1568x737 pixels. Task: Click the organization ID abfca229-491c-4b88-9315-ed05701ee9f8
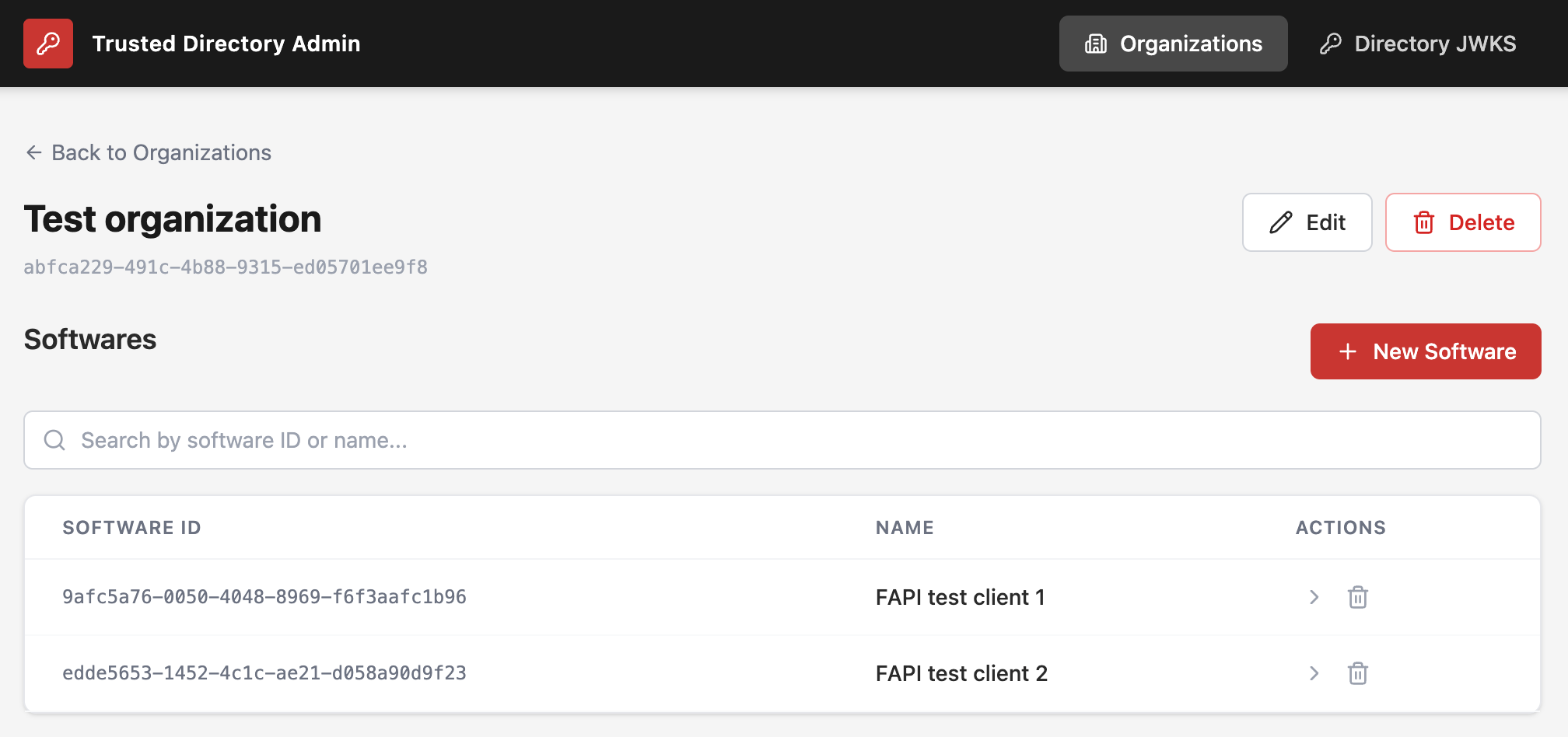click(226, 267)
